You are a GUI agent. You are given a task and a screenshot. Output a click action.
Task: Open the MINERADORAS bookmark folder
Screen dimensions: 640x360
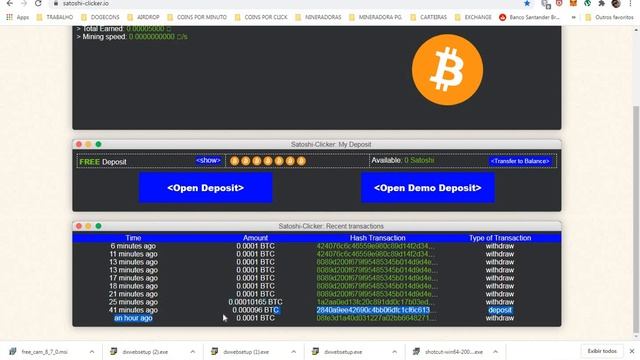[318, 17]
